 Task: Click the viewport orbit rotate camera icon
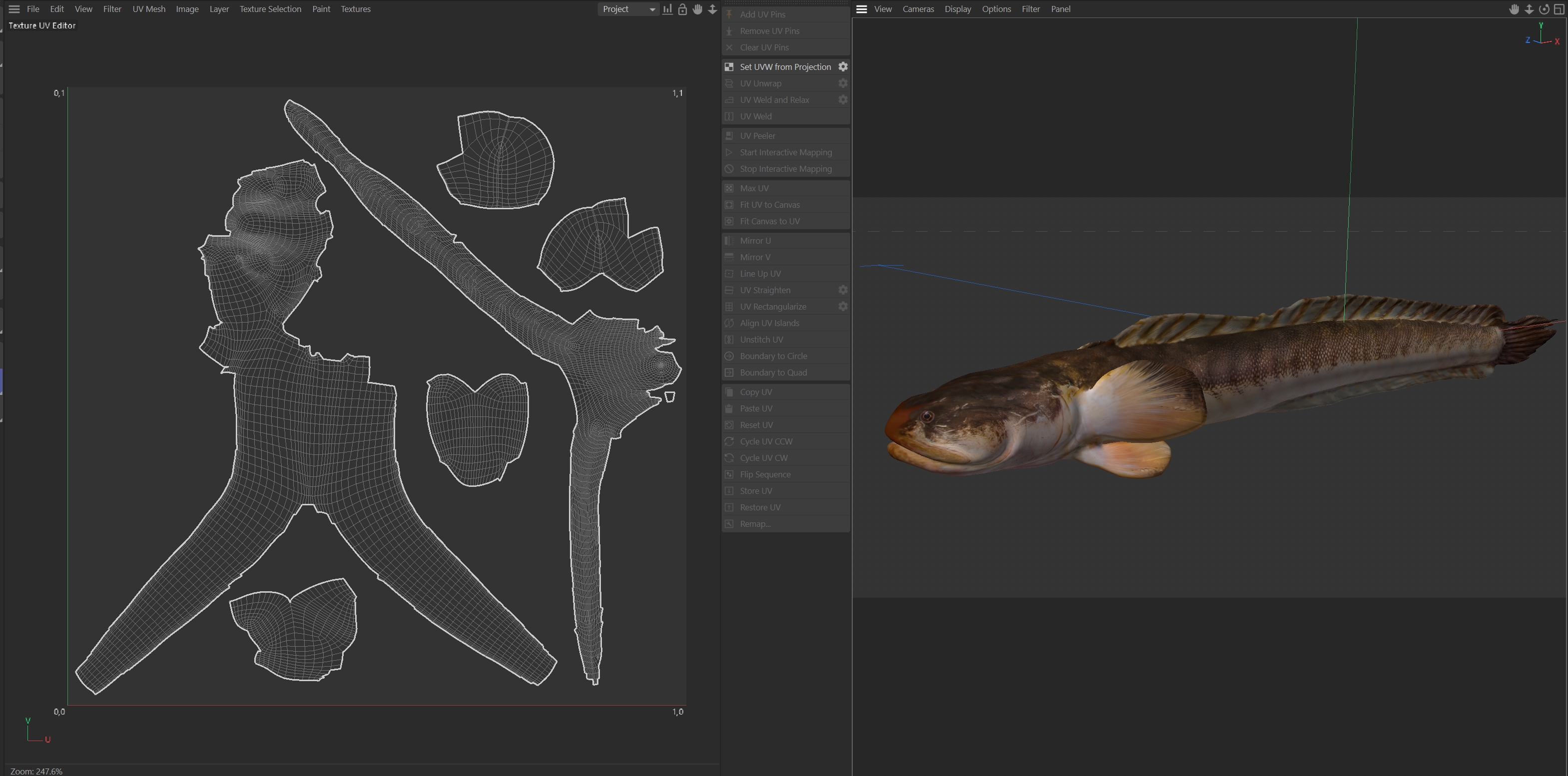pyautogui.click(x=1544, y=9)
